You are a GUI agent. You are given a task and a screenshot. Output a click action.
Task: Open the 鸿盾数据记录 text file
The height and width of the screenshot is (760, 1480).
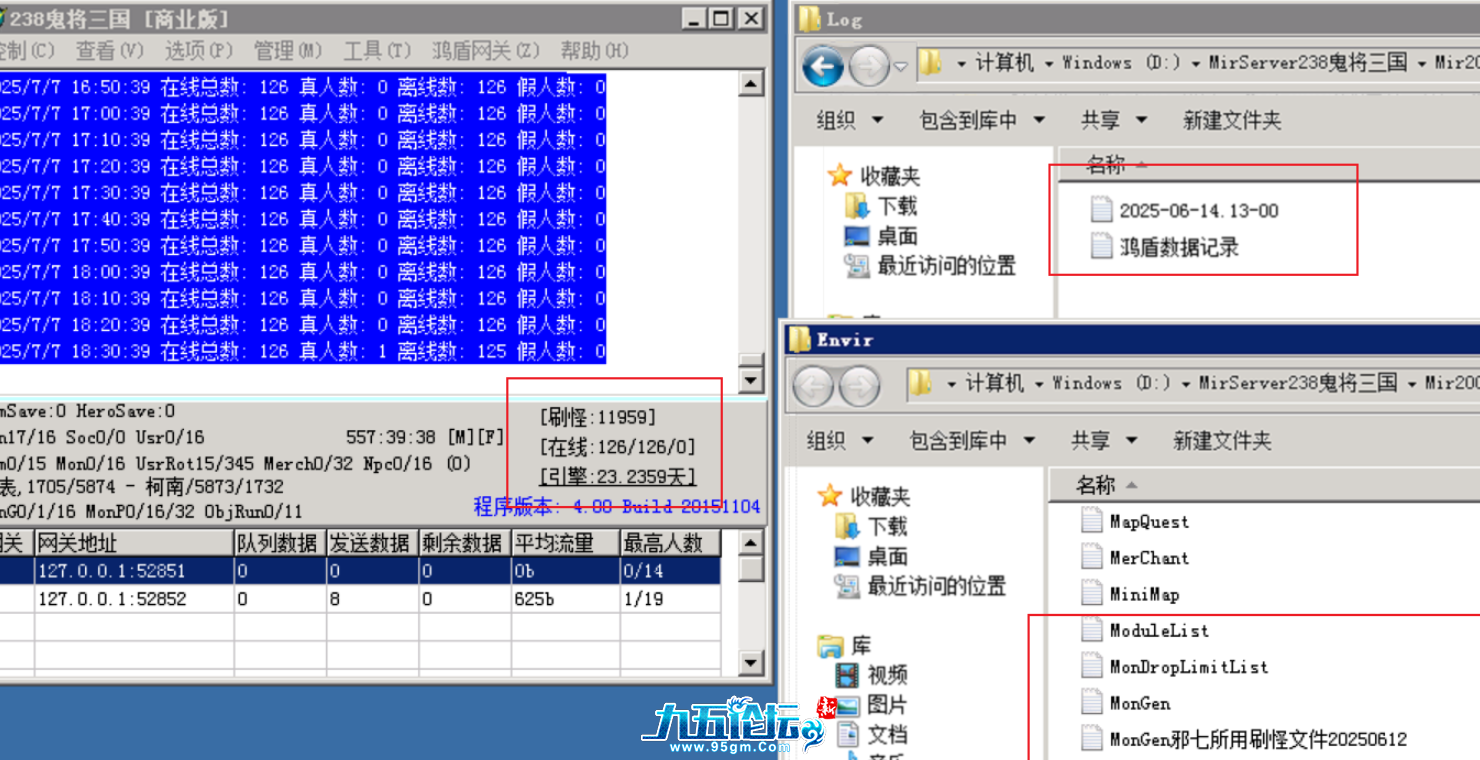click(x=1178, y=247)
